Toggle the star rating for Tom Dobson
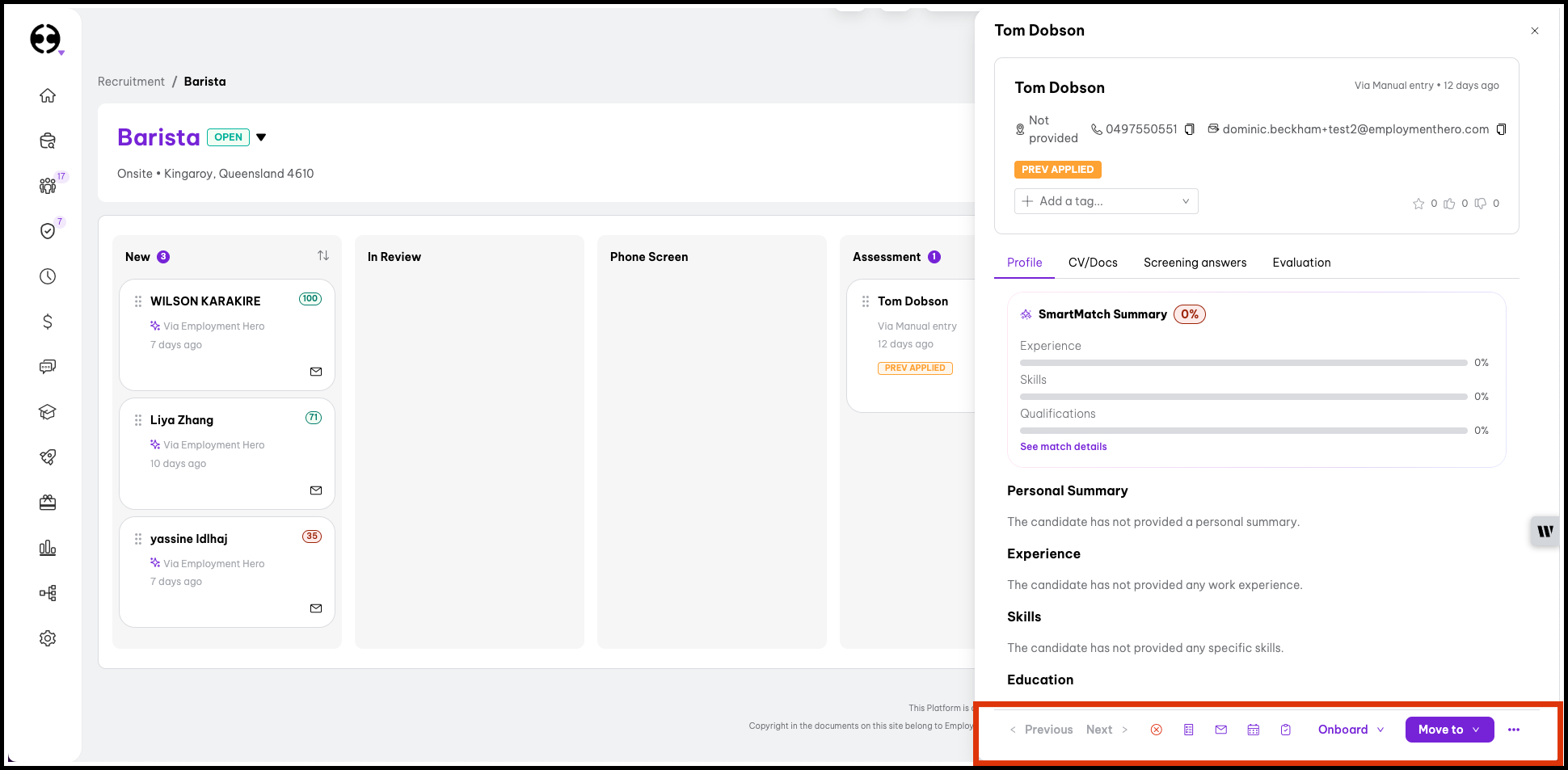Image resolution: width=1568 pixels, height=770 pixels. (1418, 204)
